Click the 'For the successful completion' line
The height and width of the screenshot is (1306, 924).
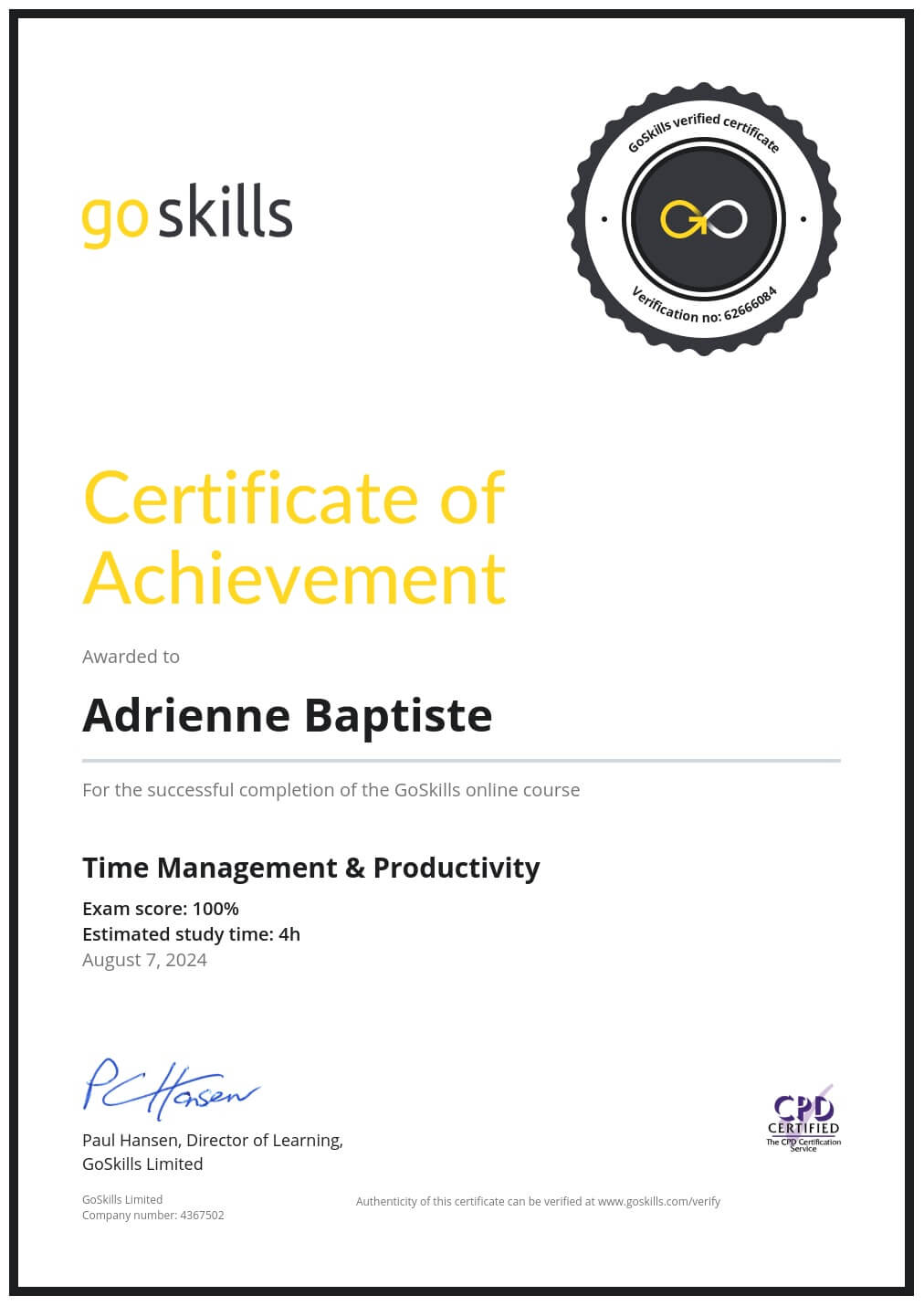[x=331, y=790]
